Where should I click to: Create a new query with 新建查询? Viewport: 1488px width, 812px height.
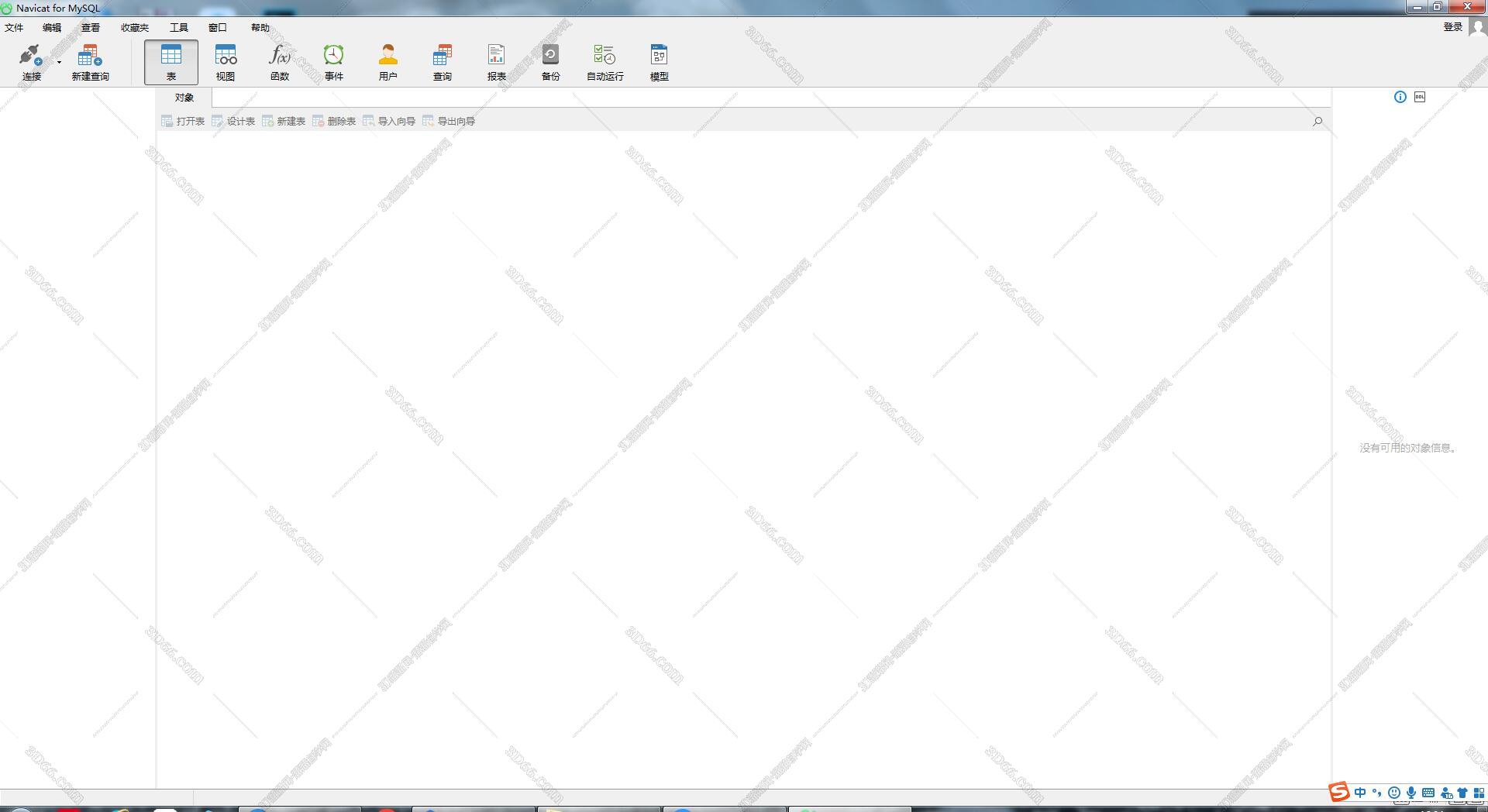(x=90, y=62)
